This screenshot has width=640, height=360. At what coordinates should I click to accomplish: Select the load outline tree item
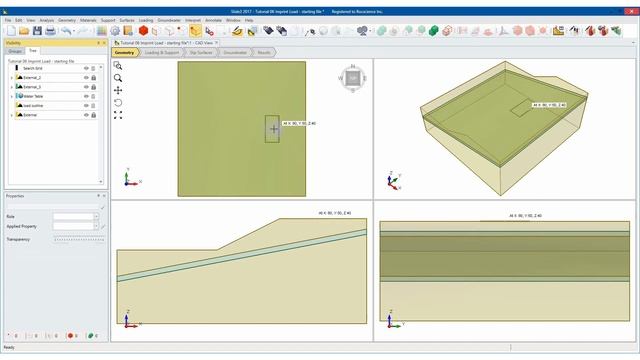[x=33, y=106]
